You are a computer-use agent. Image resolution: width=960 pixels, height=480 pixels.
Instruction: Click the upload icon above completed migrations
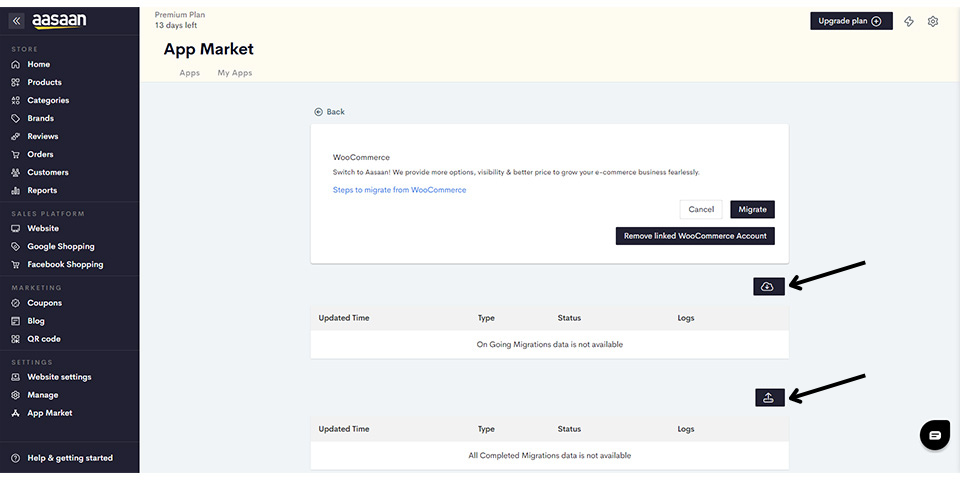[770, 398]
